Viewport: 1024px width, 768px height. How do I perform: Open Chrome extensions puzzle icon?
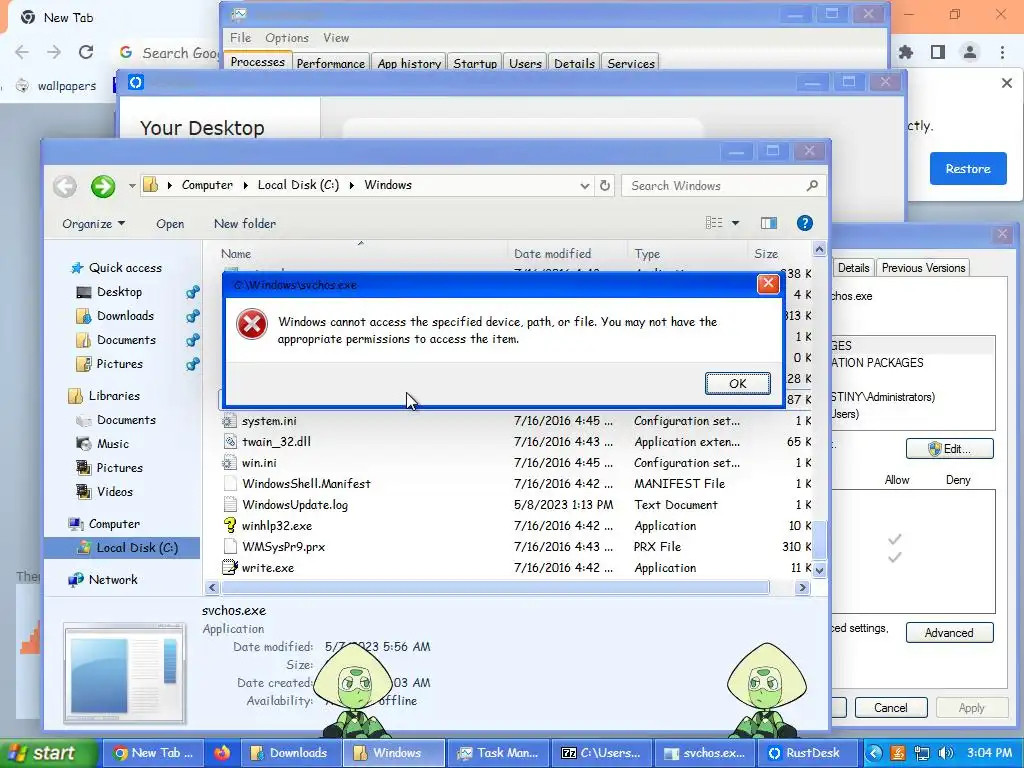[906, 52]
